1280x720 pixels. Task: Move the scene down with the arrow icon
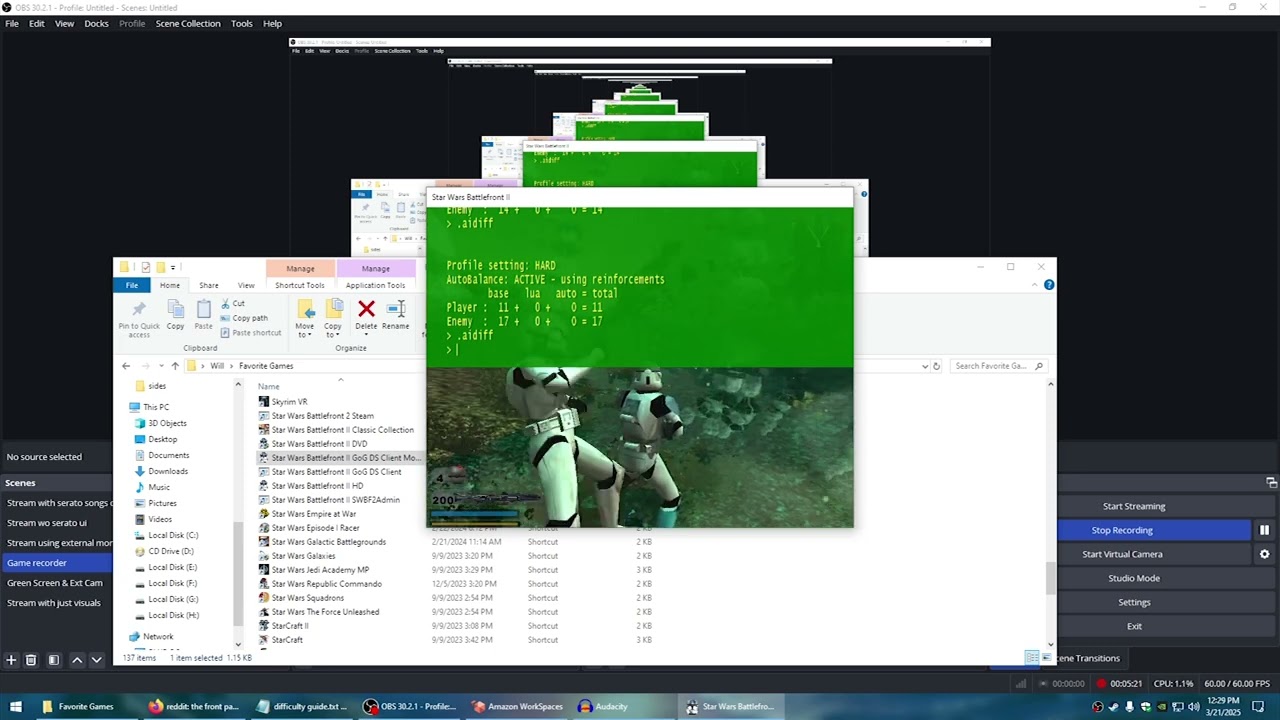pyautogui.click(x=96, y=660)
